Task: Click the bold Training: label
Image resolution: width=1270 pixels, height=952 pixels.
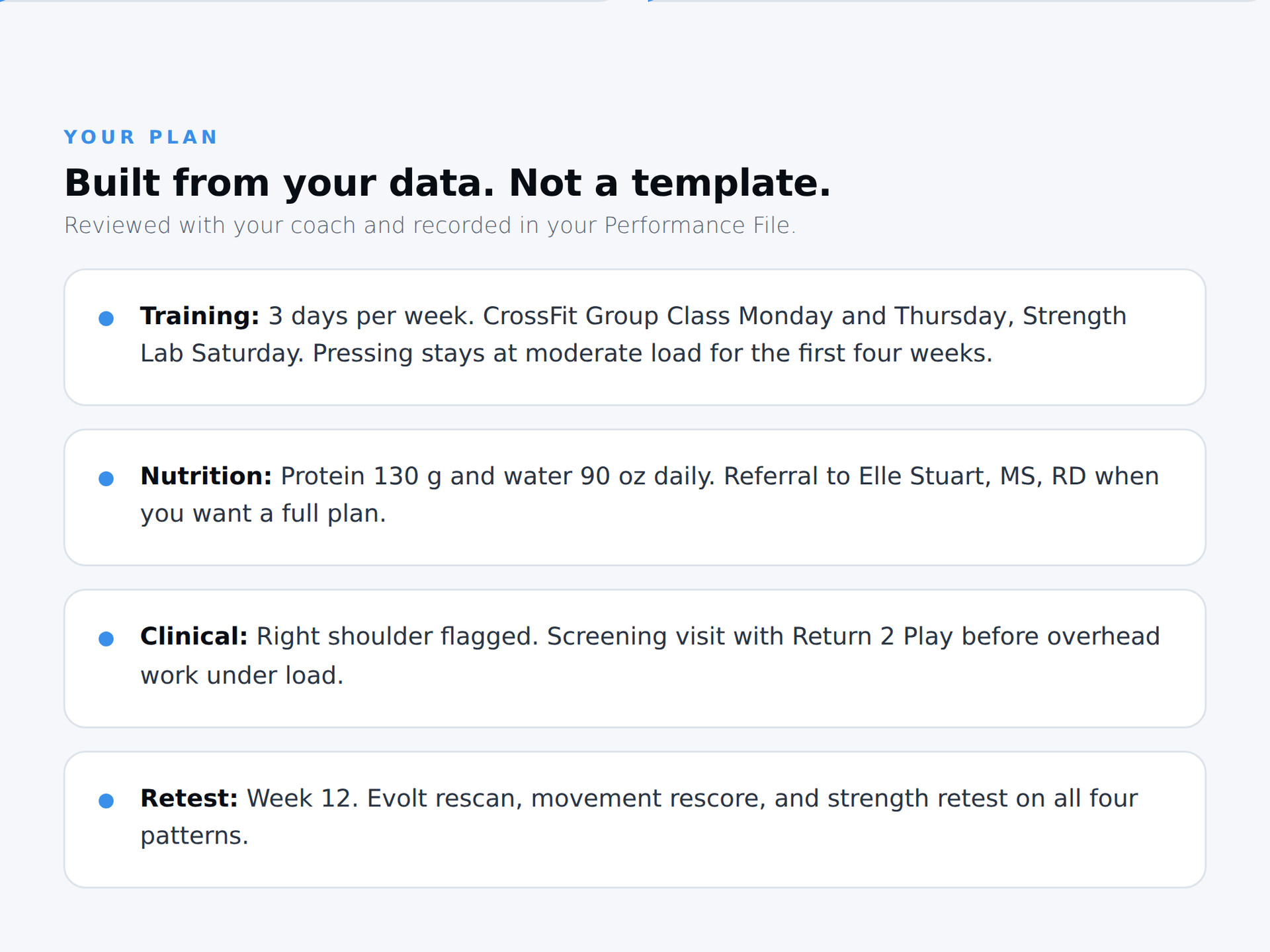Action: point(200,317)
